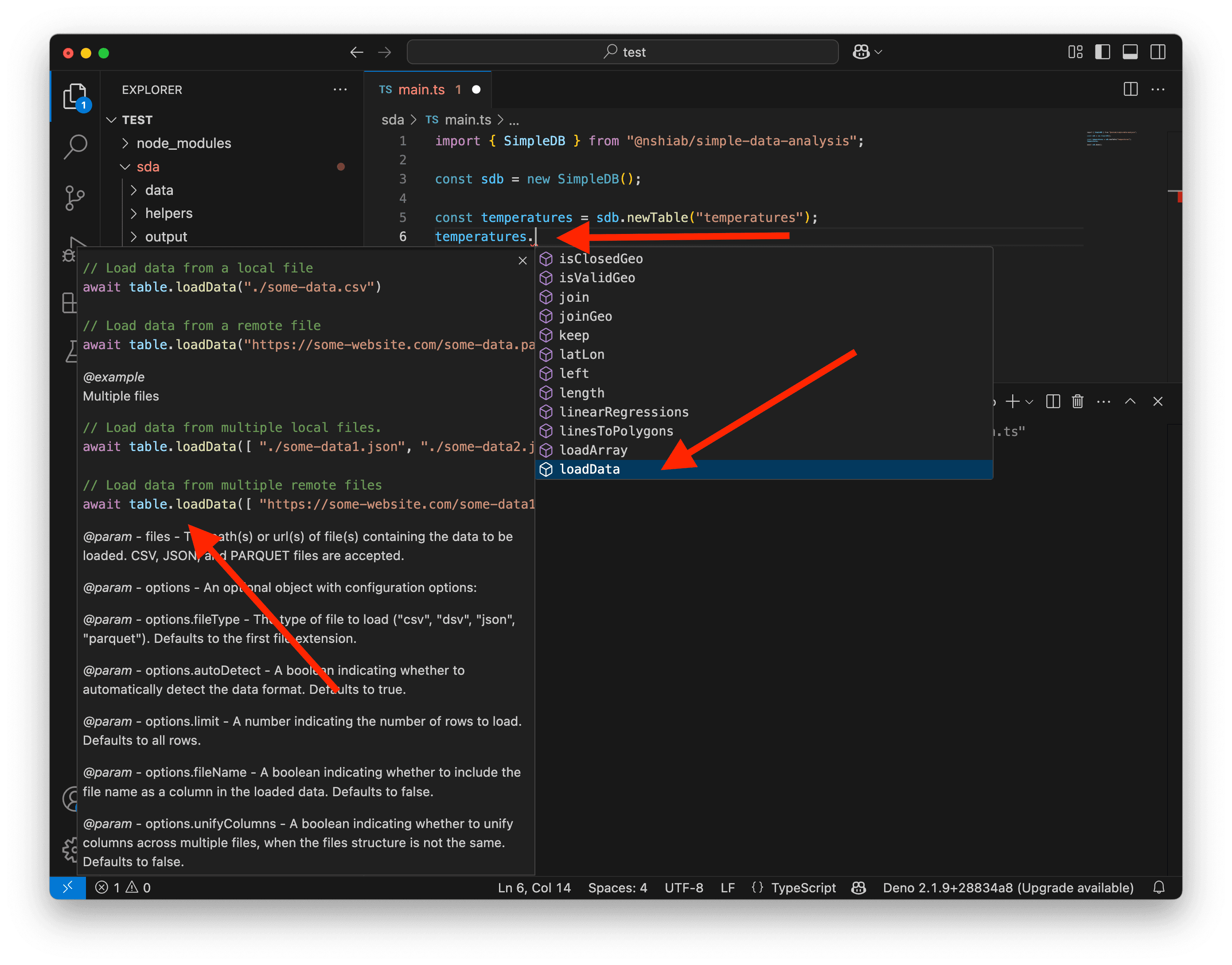The width and height of the screenshot is (1232, 965).
Task: Toggle the Secondary Side Bar
Action: [x=1158, y=52]
